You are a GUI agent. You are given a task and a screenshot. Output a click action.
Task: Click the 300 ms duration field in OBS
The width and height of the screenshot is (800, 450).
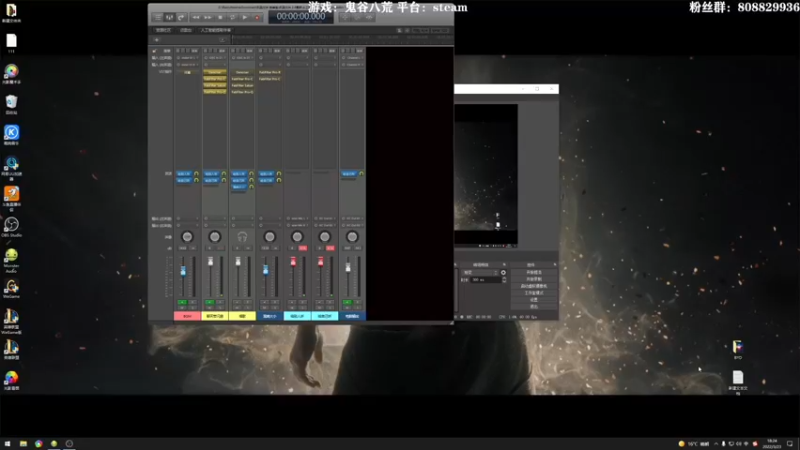pos(486,280)
